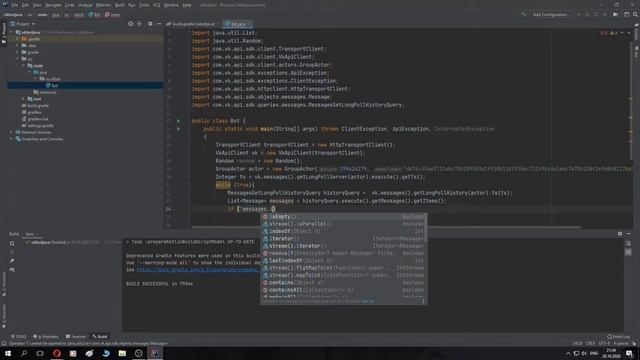Click the Add Configuration button
The image size is (640, 360).
pyautogui.click(x=551, y=14)
